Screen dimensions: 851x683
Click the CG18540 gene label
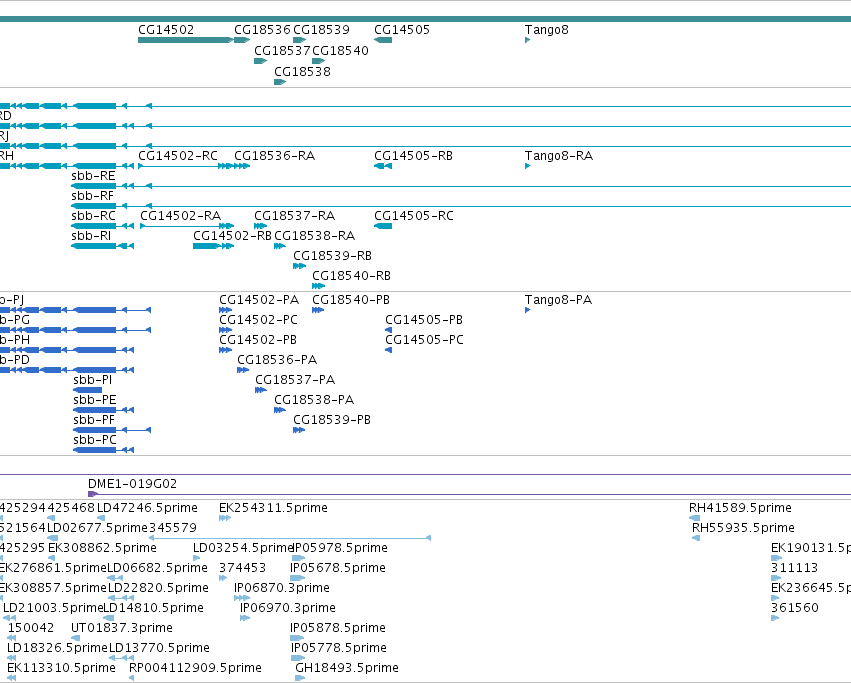340,50
